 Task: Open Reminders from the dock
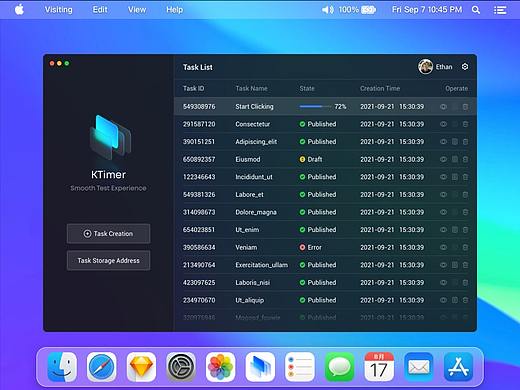coord(300,367)
